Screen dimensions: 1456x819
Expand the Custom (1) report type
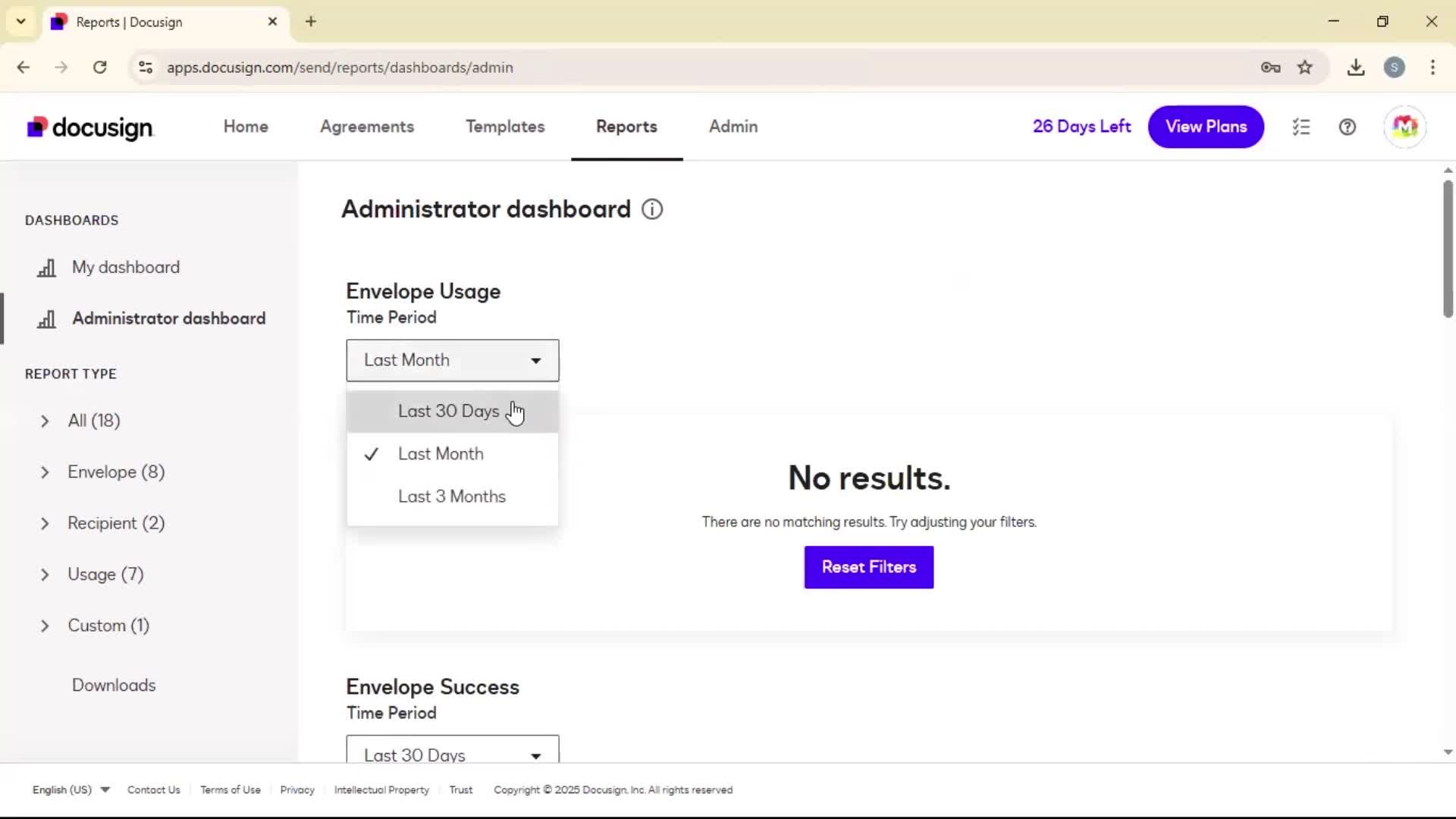[45, 626]
